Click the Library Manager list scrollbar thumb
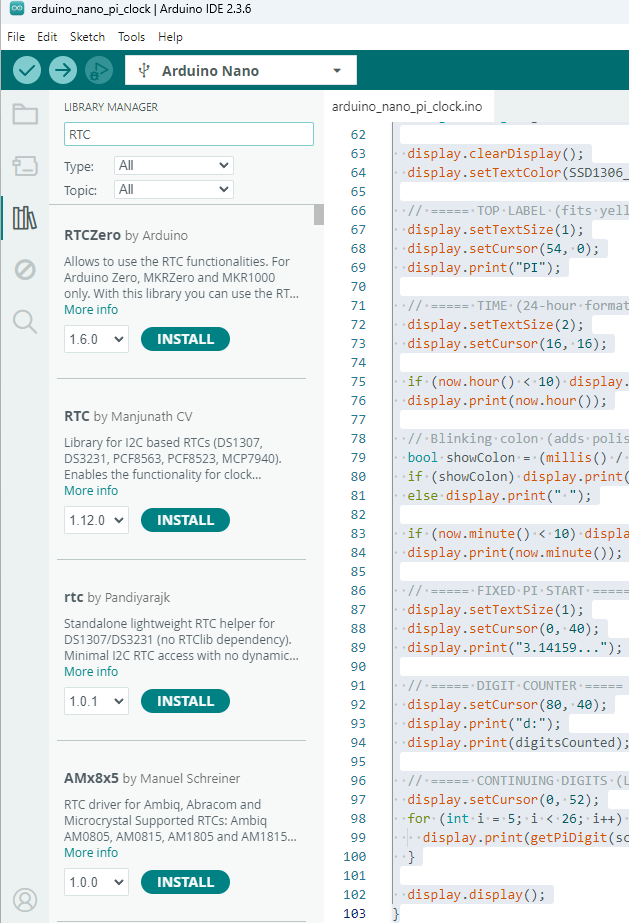 [x=319, y=214]
